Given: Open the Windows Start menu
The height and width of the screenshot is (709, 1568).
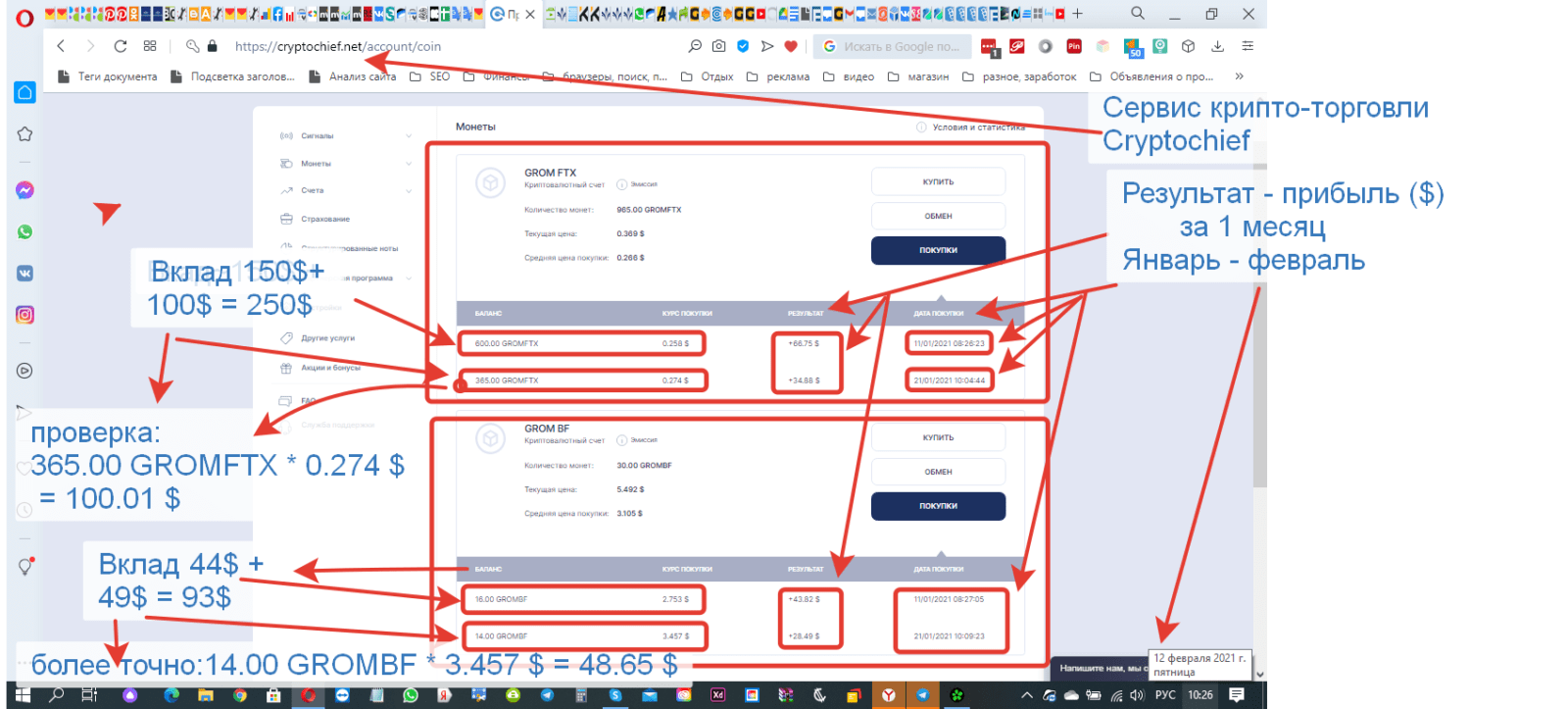Looking at the screenshot, I should coord(23,695).
